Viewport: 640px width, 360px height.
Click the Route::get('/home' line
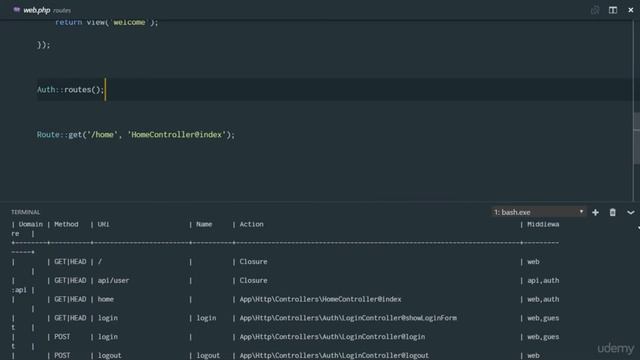136,135
